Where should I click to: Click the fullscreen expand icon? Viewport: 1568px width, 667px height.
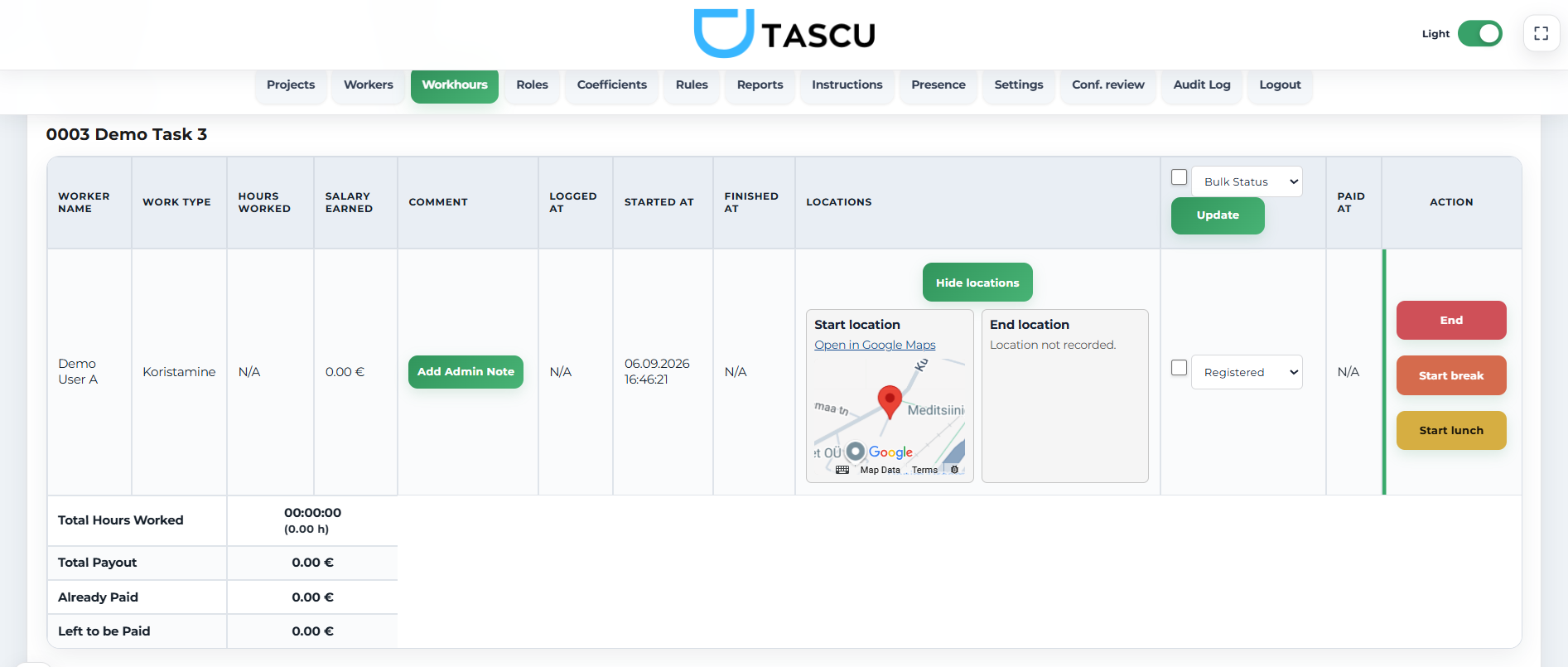[x=1541, y=34]
